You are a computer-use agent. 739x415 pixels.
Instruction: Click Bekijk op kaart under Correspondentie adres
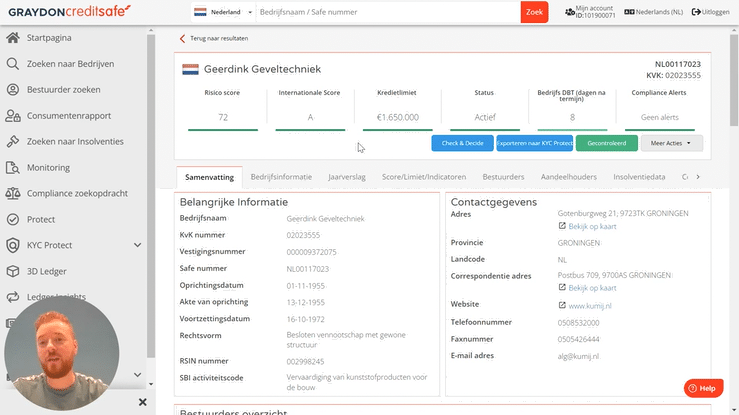pos(592,288)
